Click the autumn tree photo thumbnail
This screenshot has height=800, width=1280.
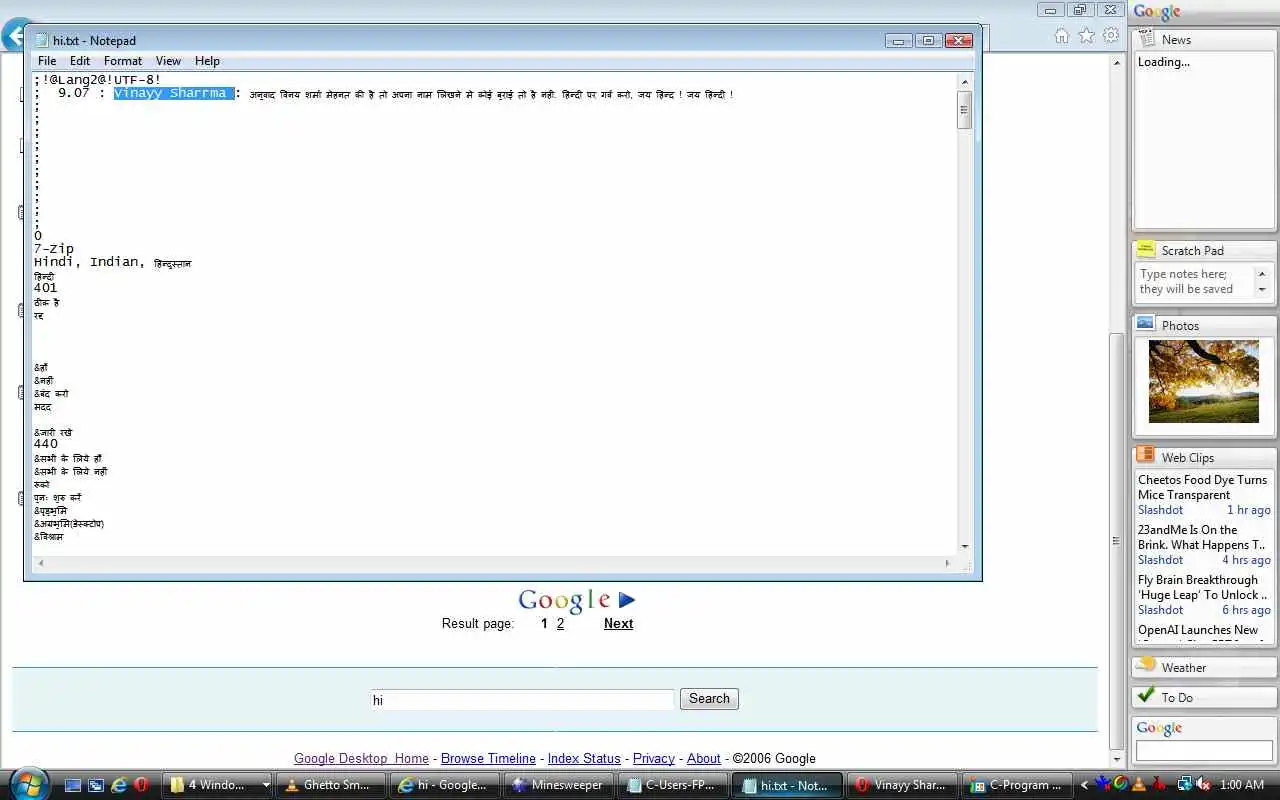coord(1204,381)
